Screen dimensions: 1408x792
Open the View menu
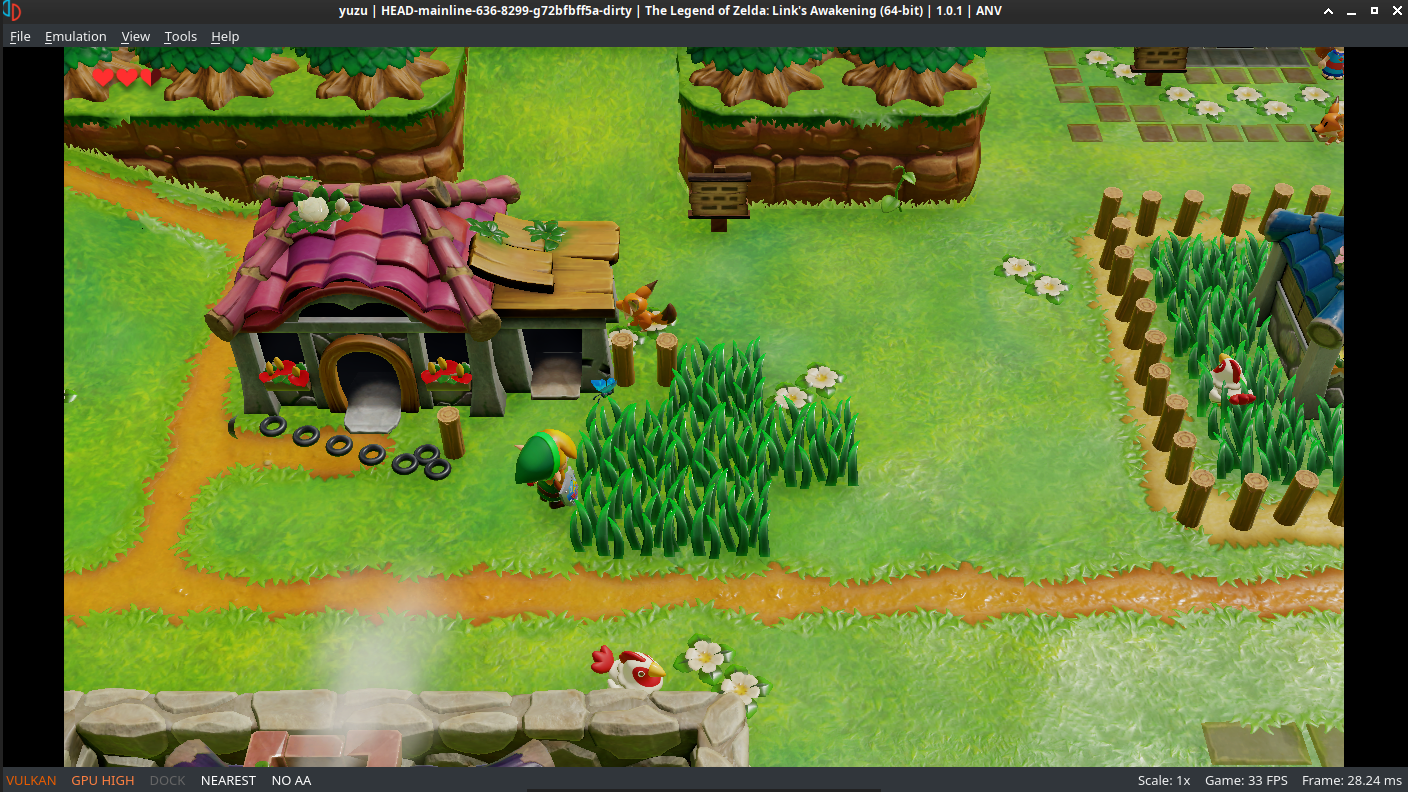click(x=135, y=36)
